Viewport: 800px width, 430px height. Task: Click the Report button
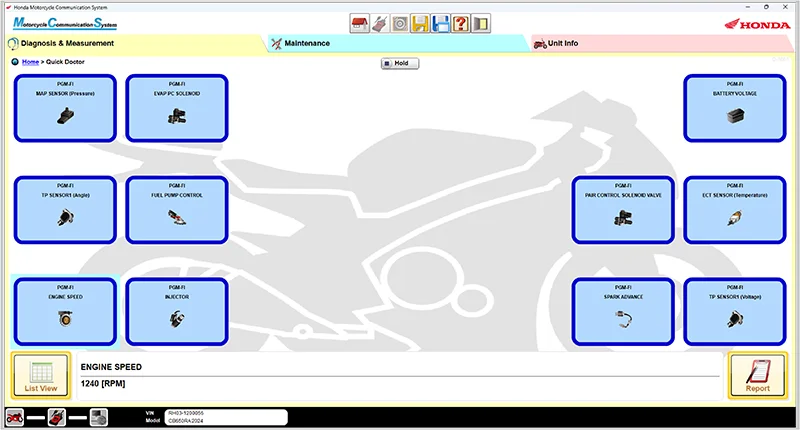pyautogui.click(x=758, y=375)
